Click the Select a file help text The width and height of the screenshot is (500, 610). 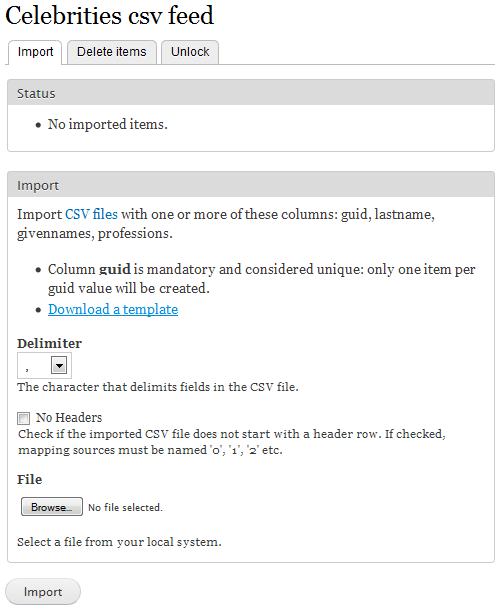[x=119, y=542]
